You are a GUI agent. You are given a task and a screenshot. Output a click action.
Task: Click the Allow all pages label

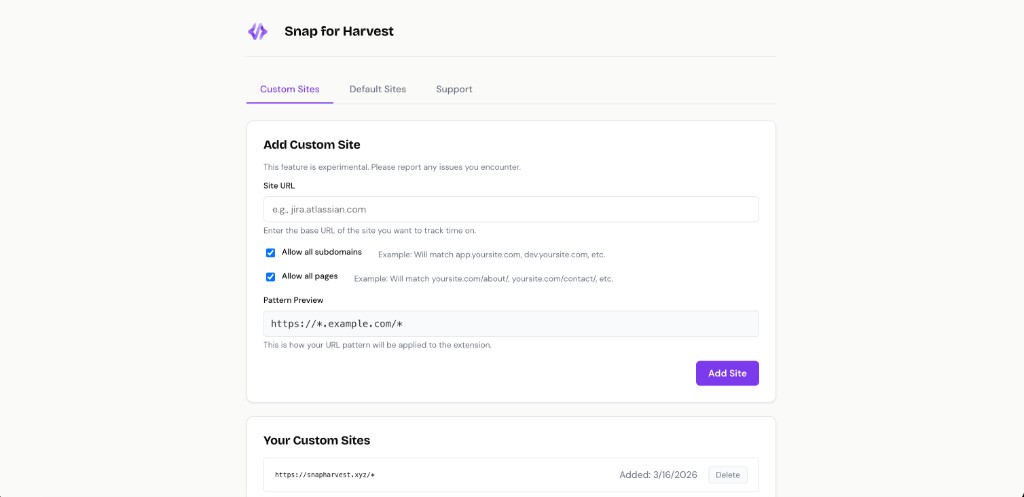(x=310, y=276)
